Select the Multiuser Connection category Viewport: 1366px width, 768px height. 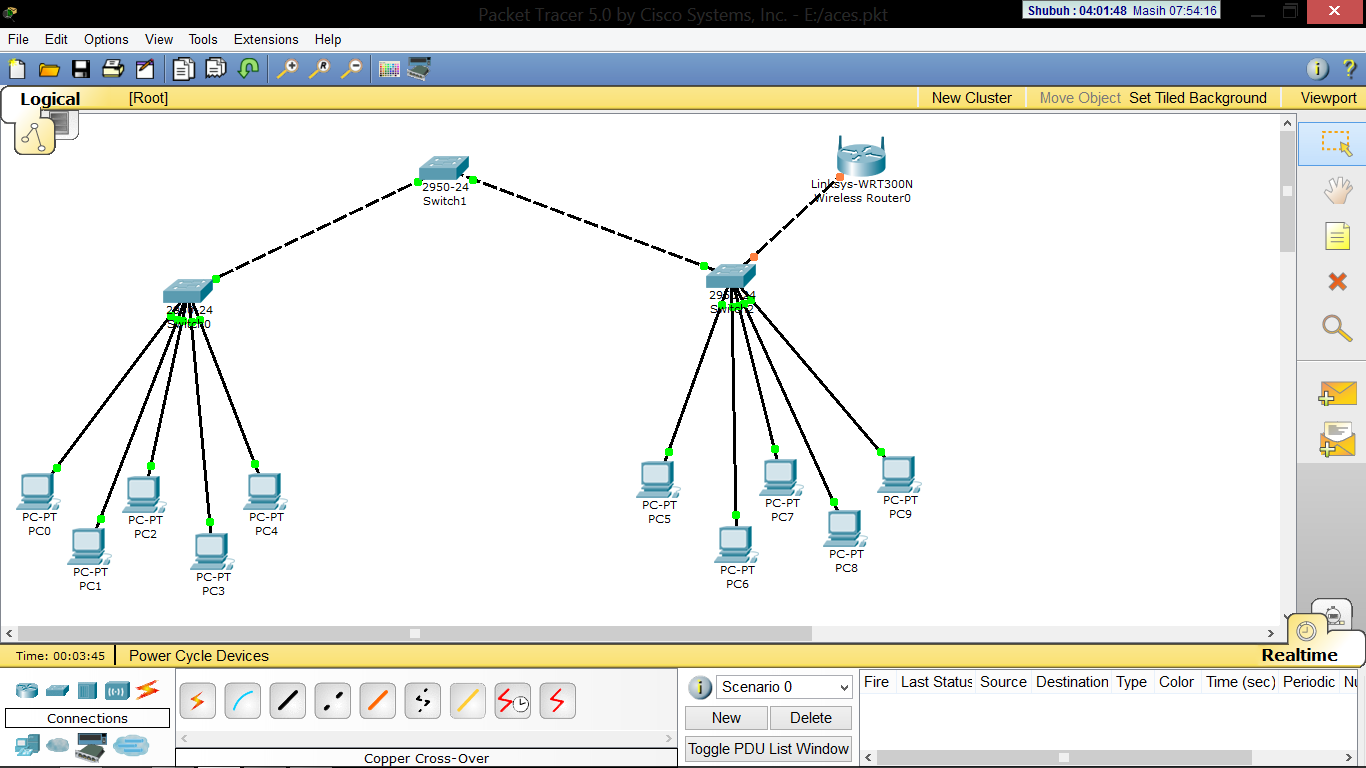tap(130, 745)
